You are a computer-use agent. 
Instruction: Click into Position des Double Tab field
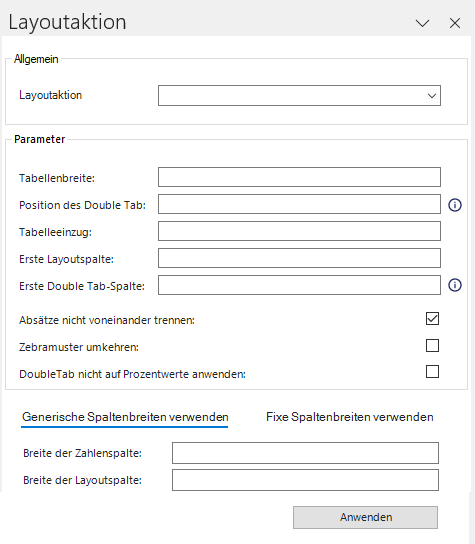pyautogui.click(x=299, y=204)
